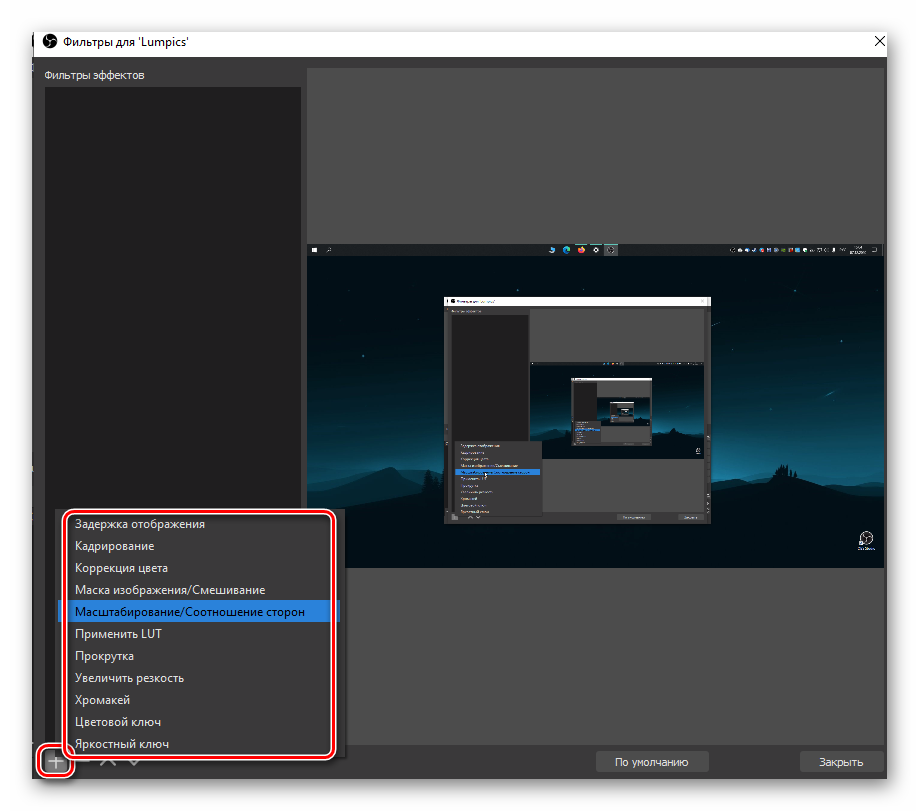The width and height of the screenshot is (919, 811).
Task: Add the 'Яркостный ключ' filter
Action: (x=121, y=744)
